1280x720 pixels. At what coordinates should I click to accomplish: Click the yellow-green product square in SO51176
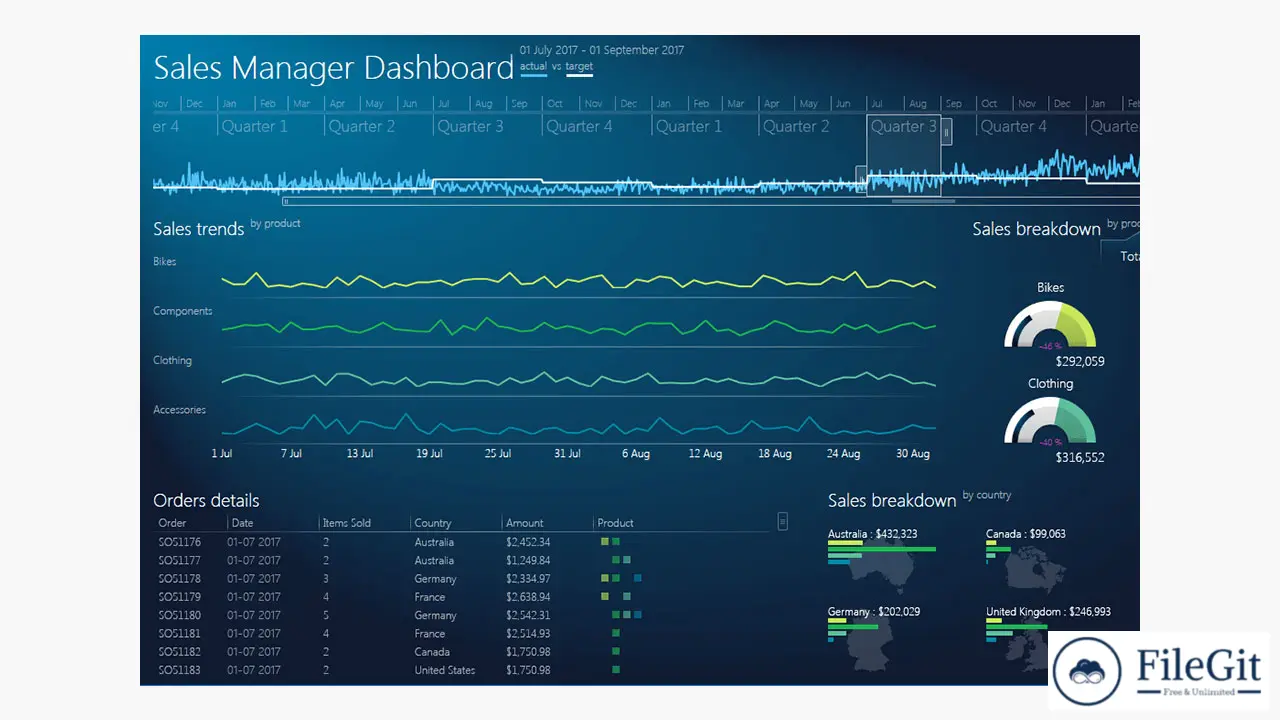click(x=604, y=542)
